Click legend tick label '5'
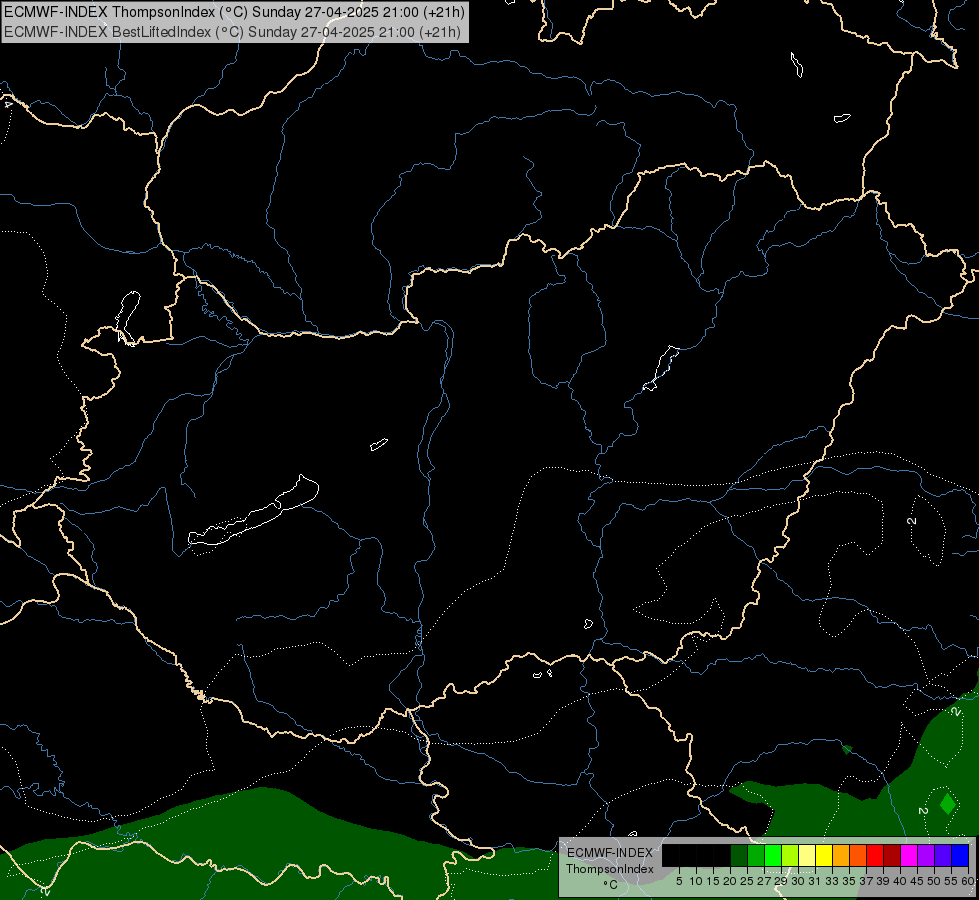Image resolution: width=979 pixels, height=900 pixels. [679, 881]
